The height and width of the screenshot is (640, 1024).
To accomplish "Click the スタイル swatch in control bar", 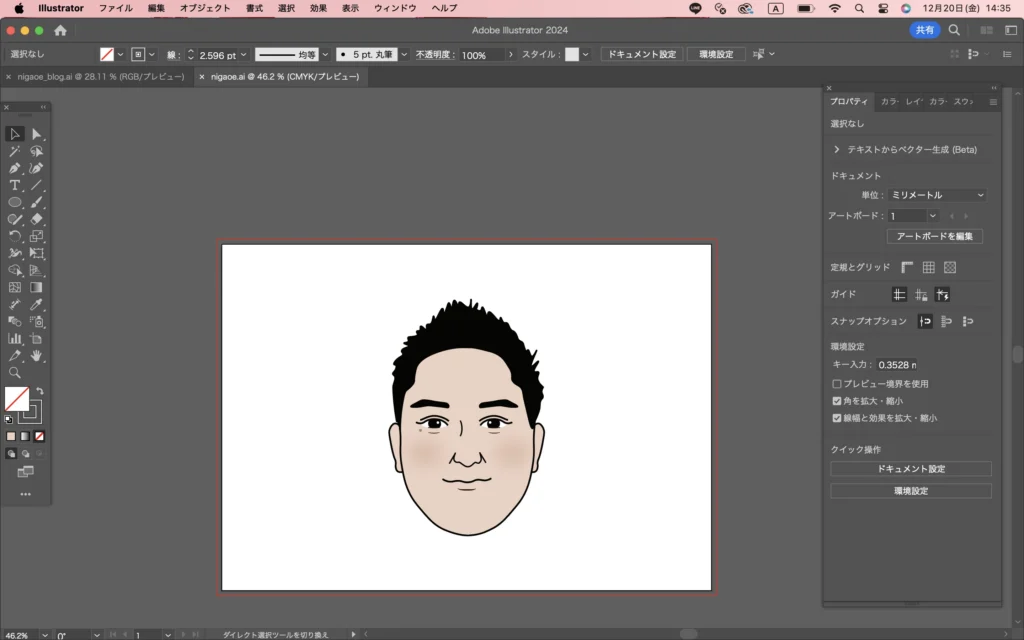I will pyautogui.click(x=571, y=54).
